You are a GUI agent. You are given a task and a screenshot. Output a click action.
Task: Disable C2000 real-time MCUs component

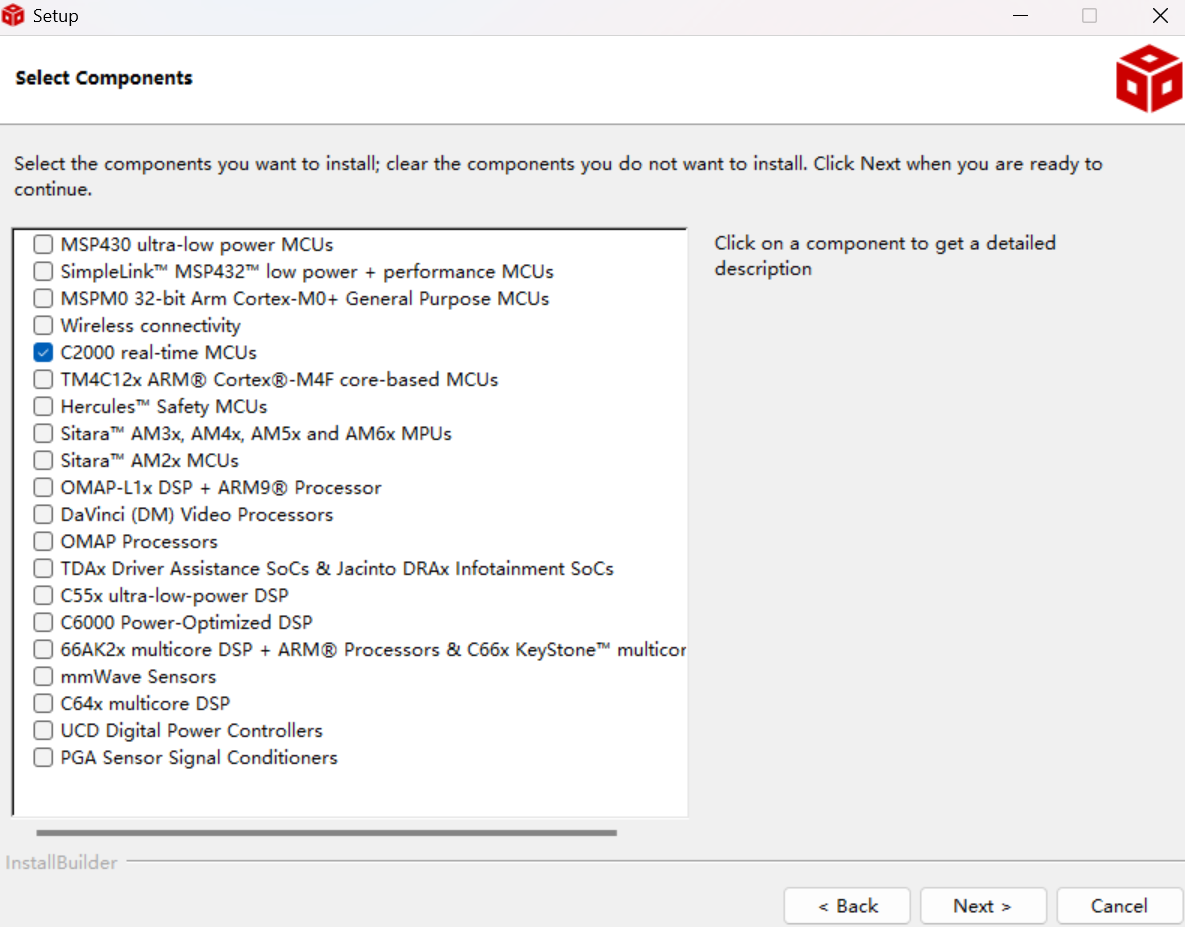pos(43,352)
